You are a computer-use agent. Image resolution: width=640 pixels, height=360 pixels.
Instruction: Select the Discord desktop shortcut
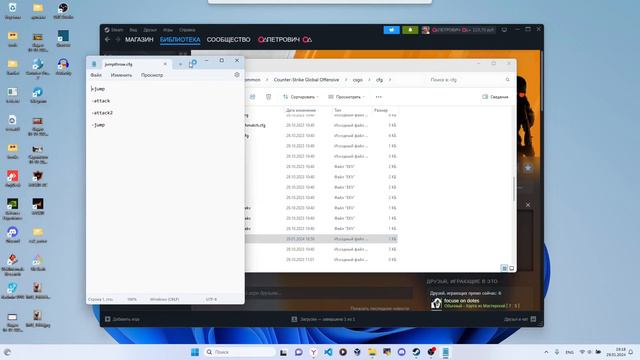point(13,235)
